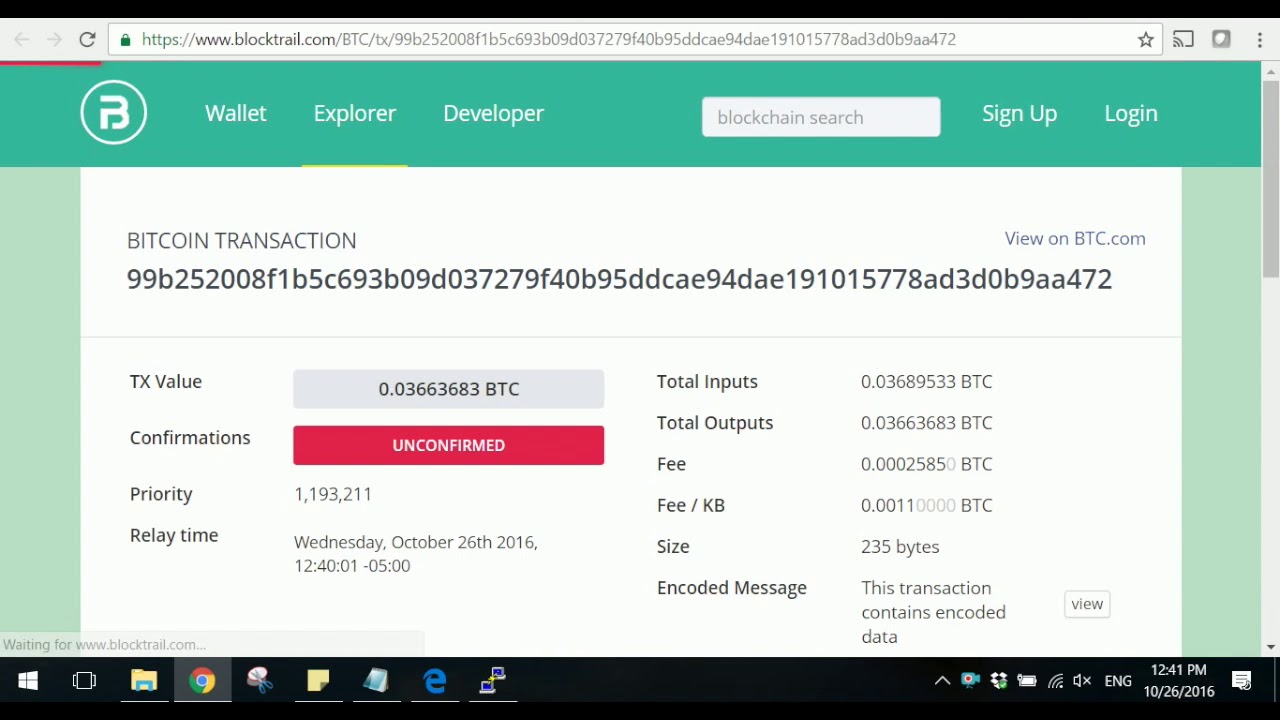Viewport: 1280px width, 720px height.
Task: Click the Fee / KB value 0.00110000 BTC
Action: 926,505
